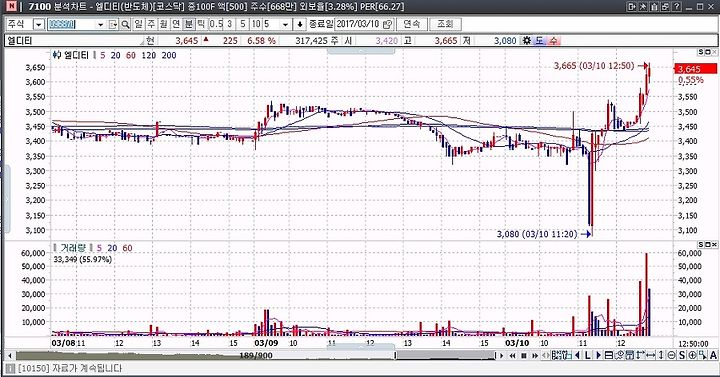Click the window link icon in title bar

pos(665,6)
